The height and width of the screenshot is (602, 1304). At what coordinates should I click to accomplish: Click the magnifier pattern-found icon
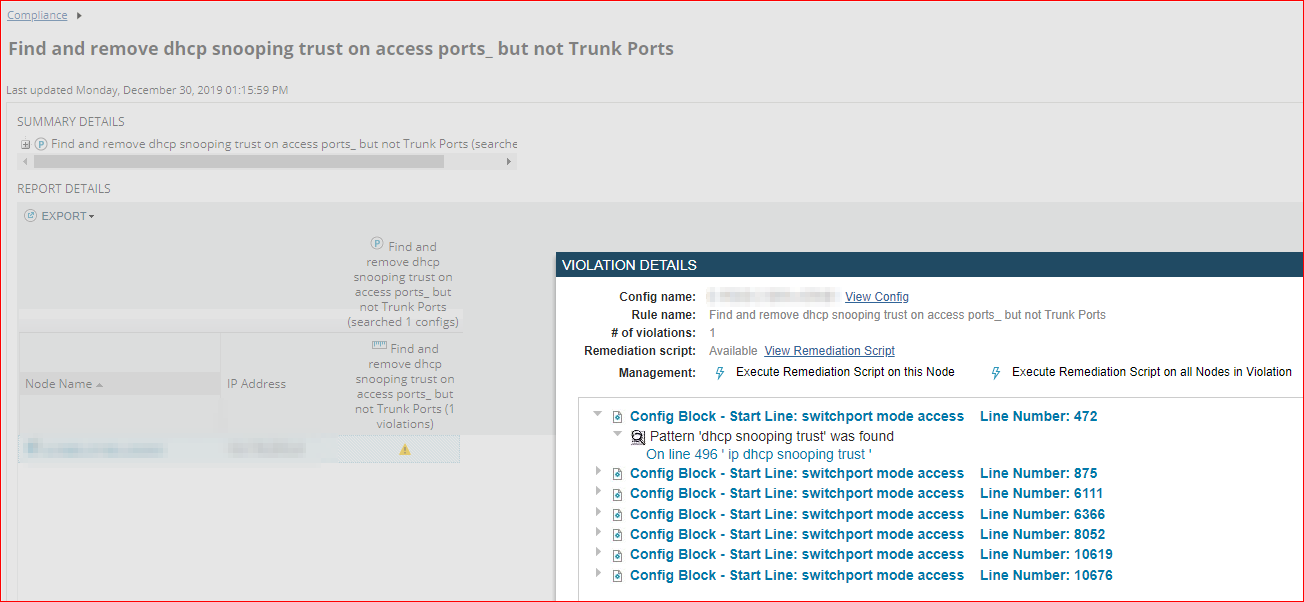click(x=638, y=437)
